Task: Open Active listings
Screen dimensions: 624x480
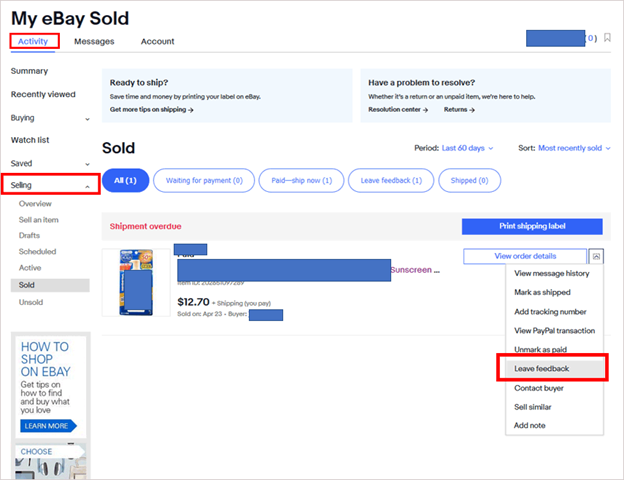Action: pos(30,268)
